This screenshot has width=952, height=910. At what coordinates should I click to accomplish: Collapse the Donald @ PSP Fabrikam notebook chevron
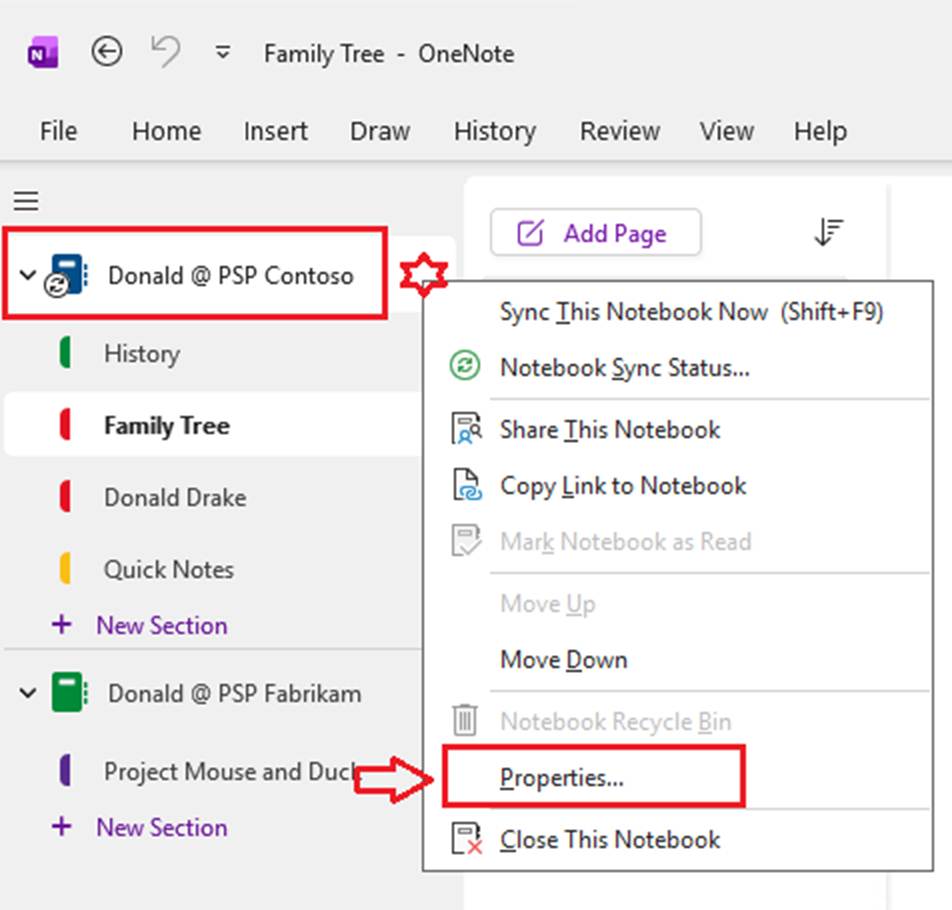pos(27,693)
